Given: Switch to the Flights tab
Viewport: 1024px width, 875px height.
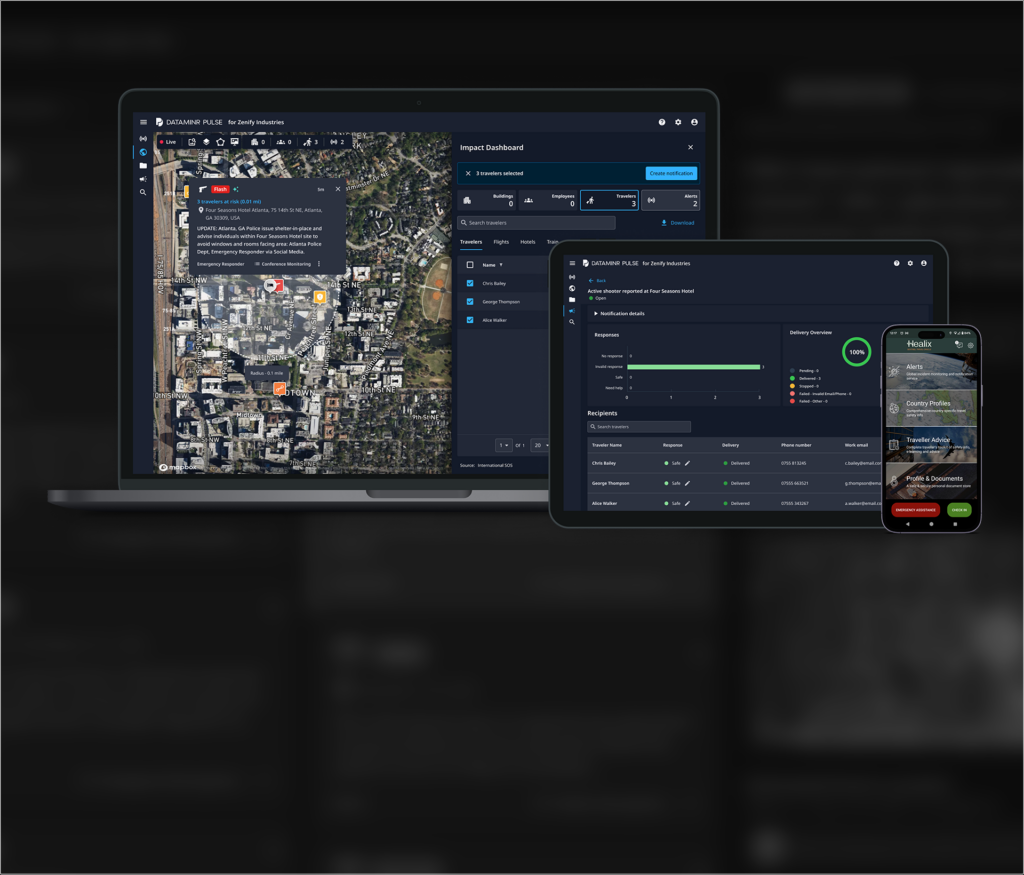Looking at the screenshot, I should [x=501, y=242].
